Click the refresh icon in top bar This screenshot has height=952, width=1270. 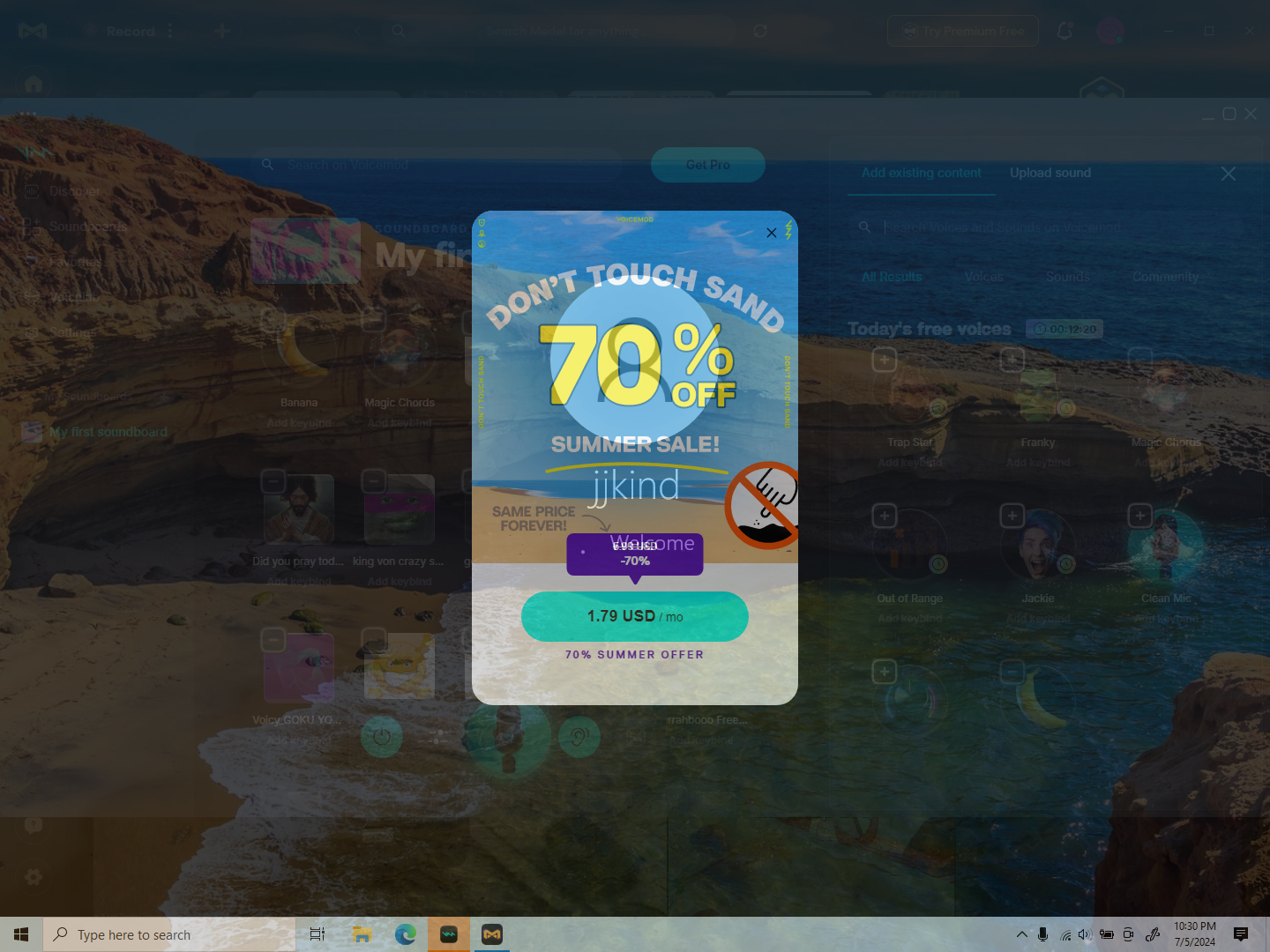(760, 31)
